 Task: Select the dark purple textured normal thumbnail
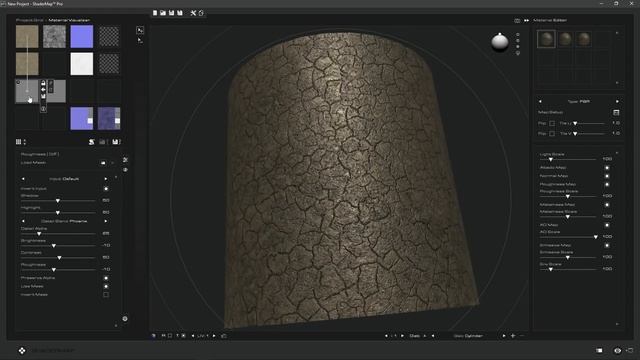click(x=109, y=118)
